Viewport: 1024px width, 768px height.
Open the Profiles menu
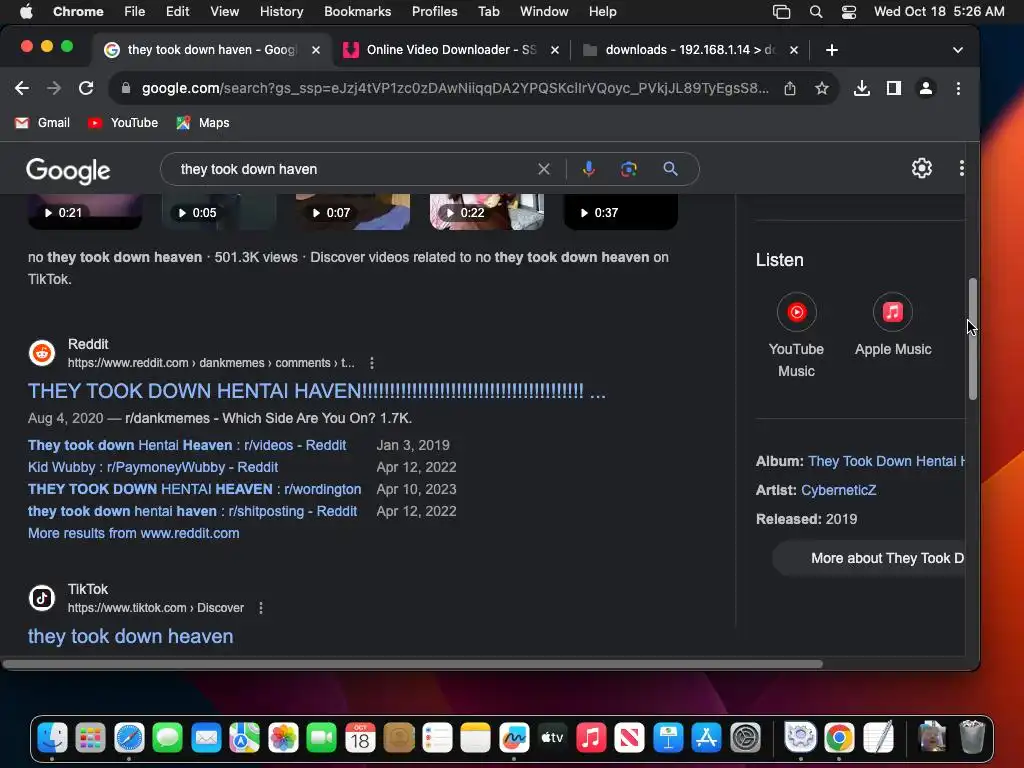434,12
